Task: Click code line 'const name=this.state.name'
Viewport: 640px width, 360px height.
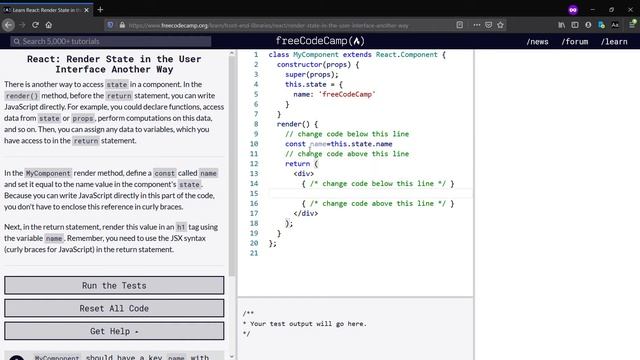Action: tap(338, 144)
